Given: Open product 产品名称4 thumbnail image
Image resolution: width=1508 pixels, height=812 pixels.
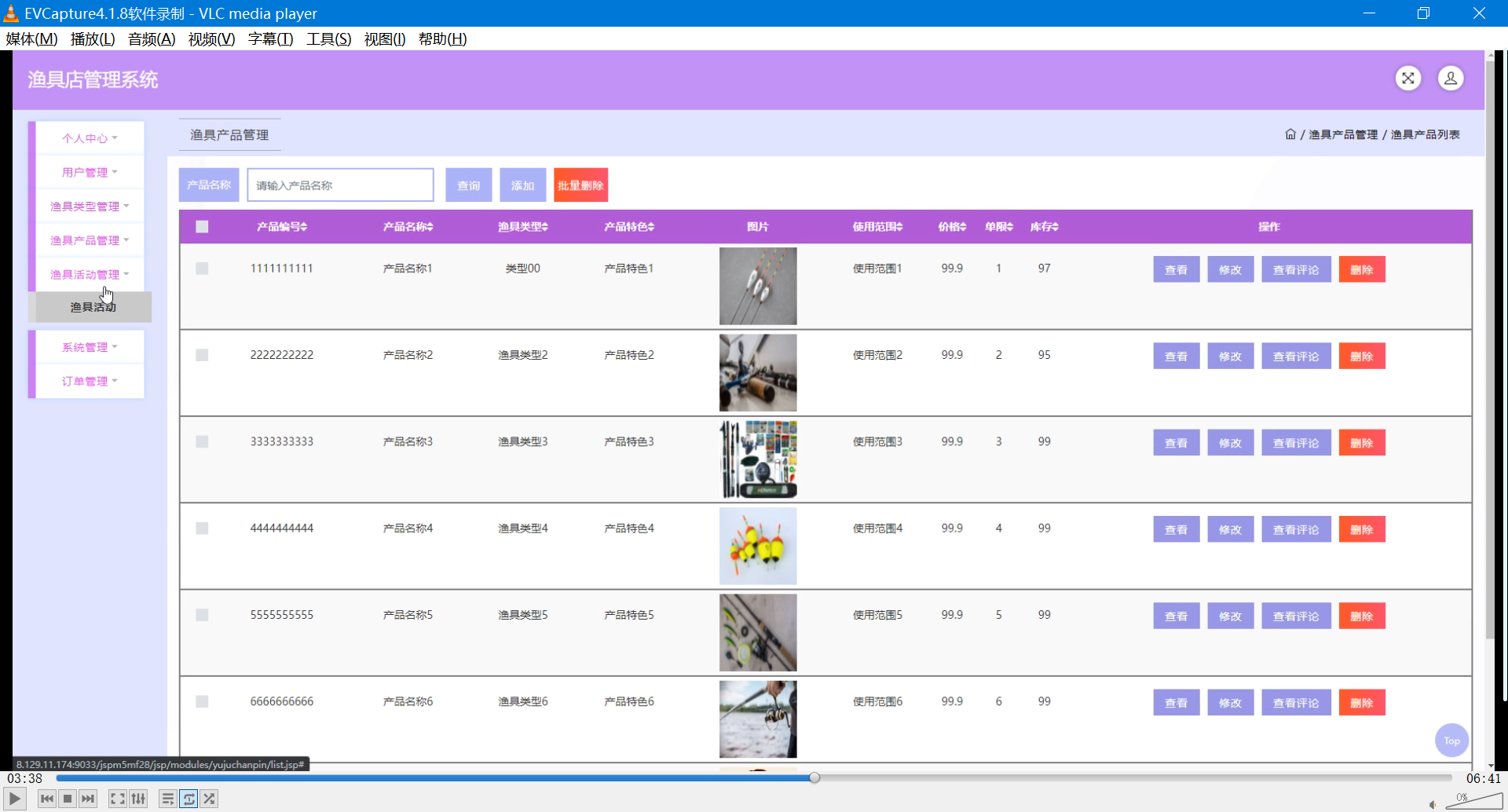Looking at the screenshot, I should [x=758, y=546].
